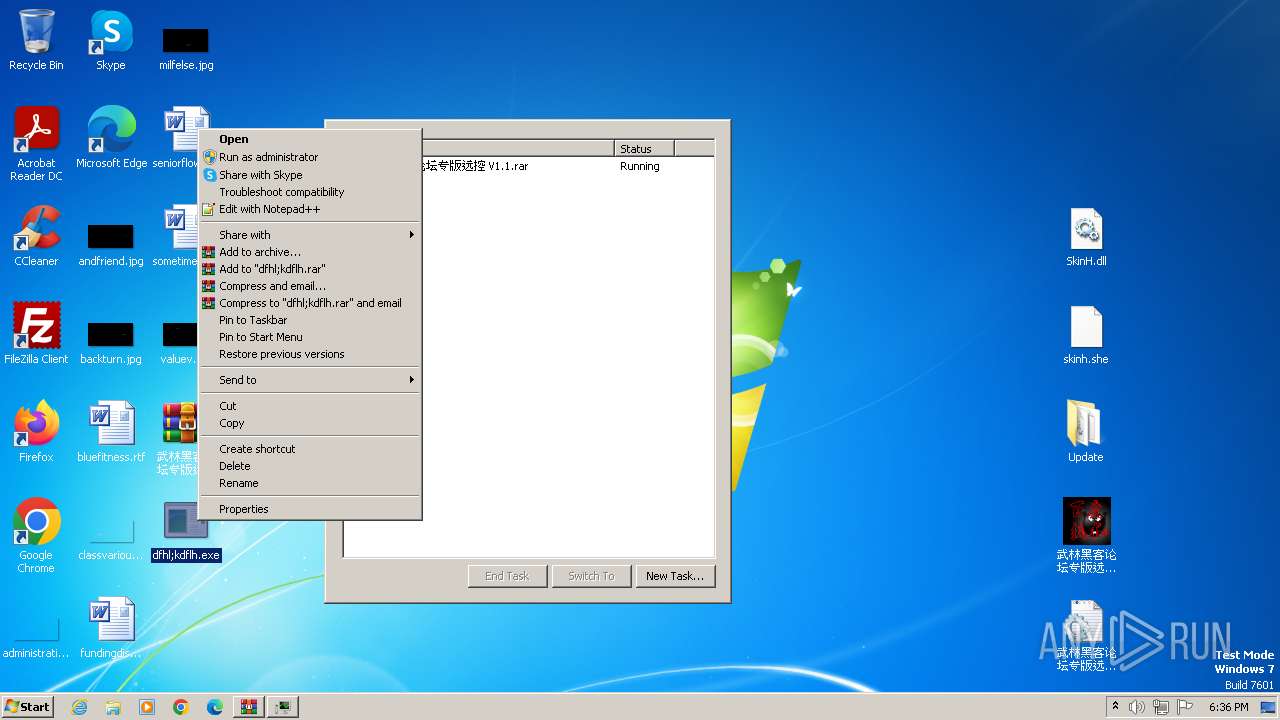The width and height of the screenshot is (1280, 720).
Task: Switch to WinRAR taskbar item
Action: point(249,707)
